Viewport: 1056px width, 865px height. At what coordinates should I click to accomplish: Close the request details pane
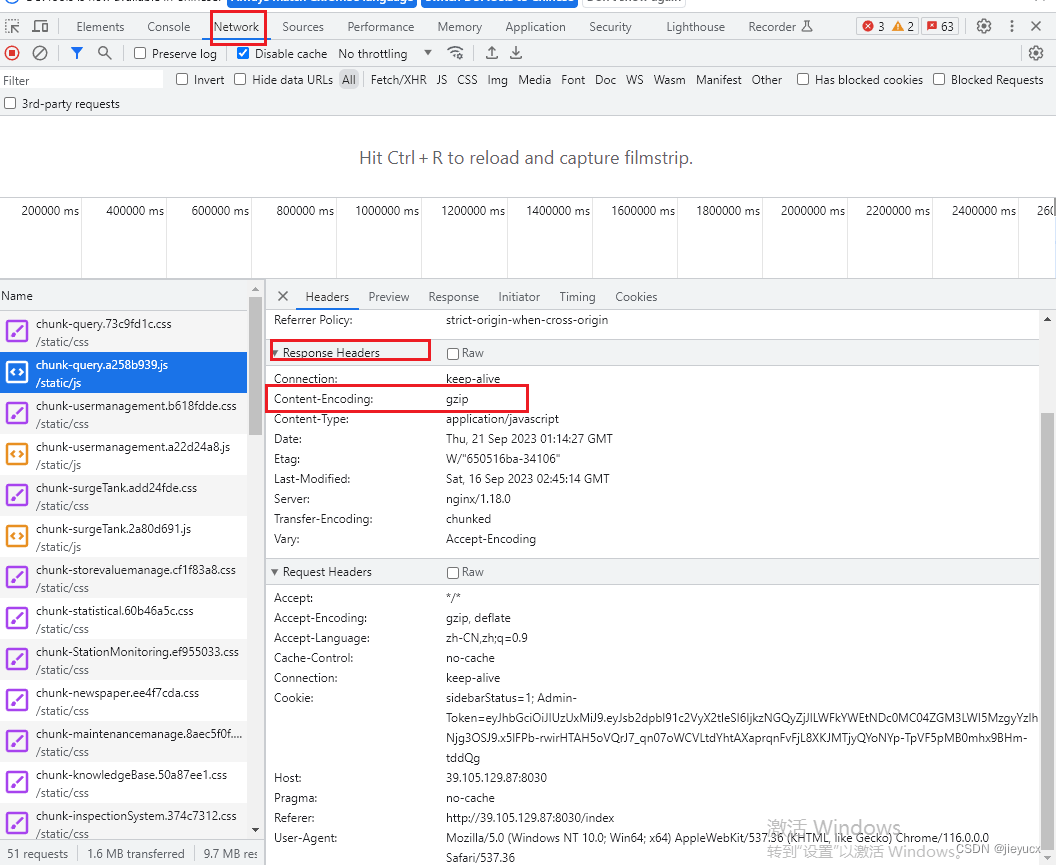coord(283,296)
